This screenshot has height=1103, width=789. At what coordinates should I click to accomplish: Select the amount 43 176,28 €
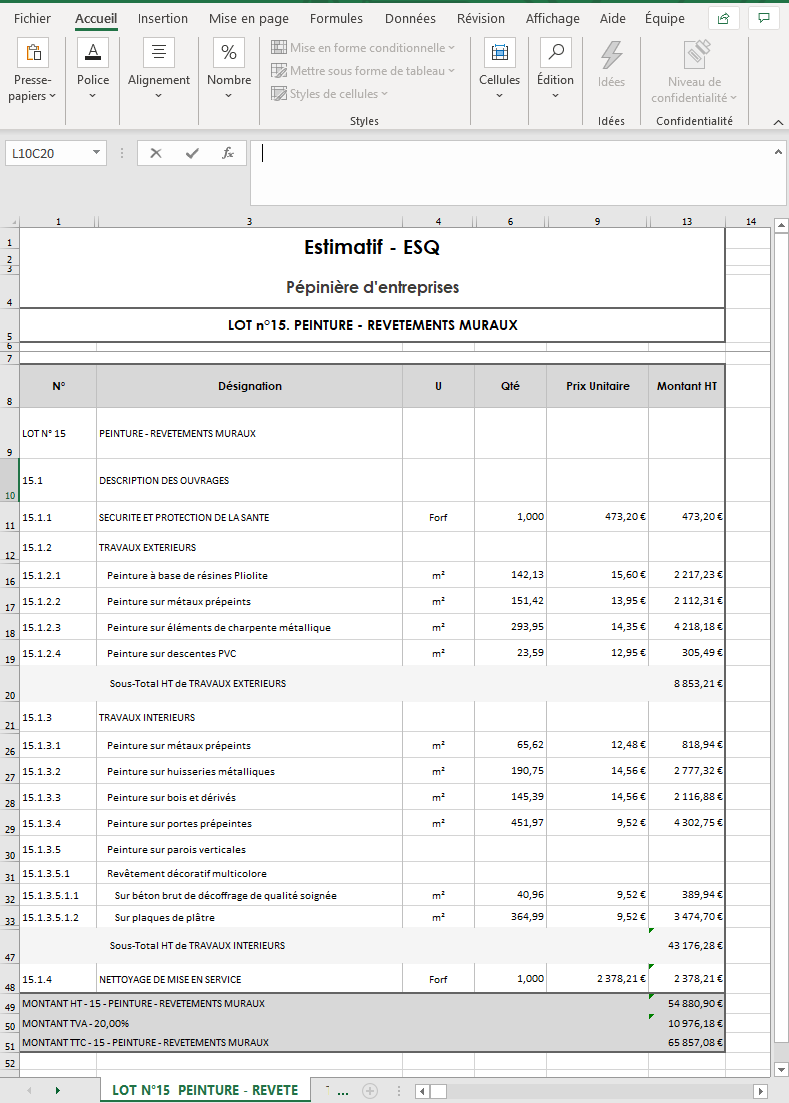(x=686, y=946)
